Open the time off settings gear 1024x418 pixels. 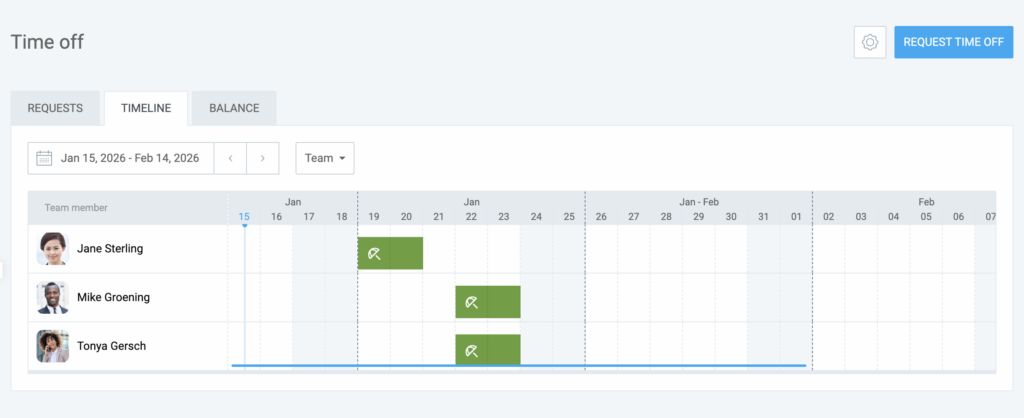coord(870,42)
